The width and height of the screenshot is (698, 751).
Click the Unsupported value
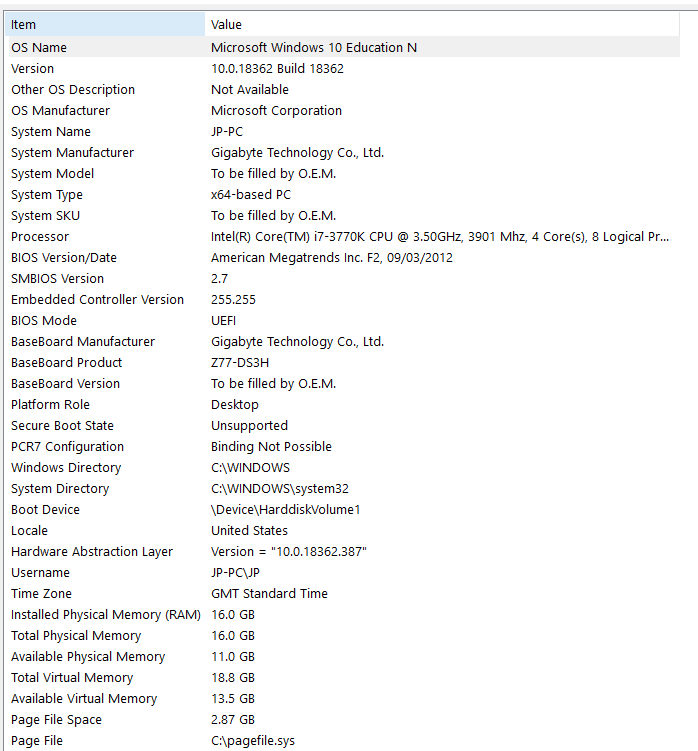coord(249,426)
